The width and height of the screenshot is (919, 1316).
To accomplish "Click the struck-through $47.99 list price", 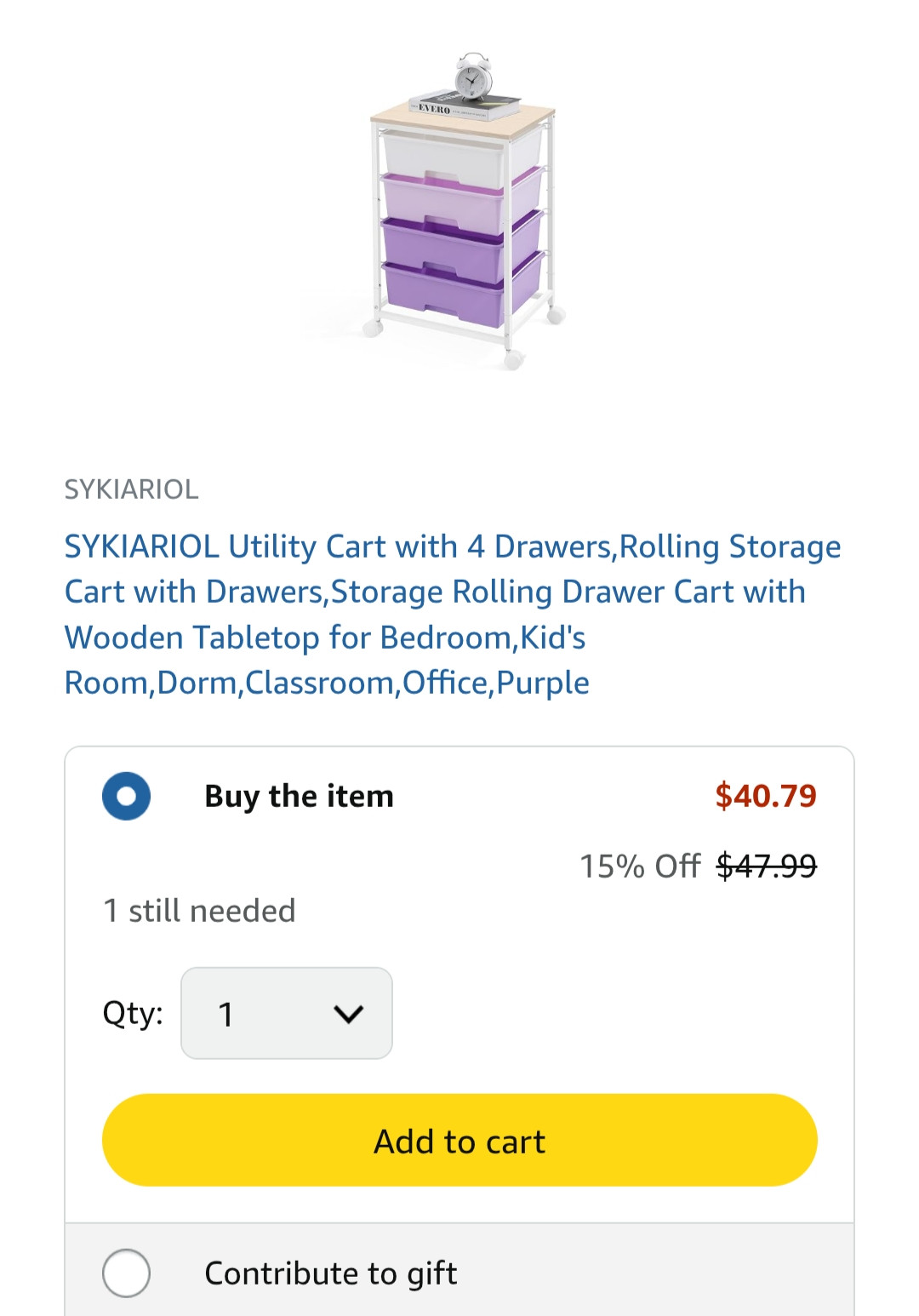I will point(767,866).
